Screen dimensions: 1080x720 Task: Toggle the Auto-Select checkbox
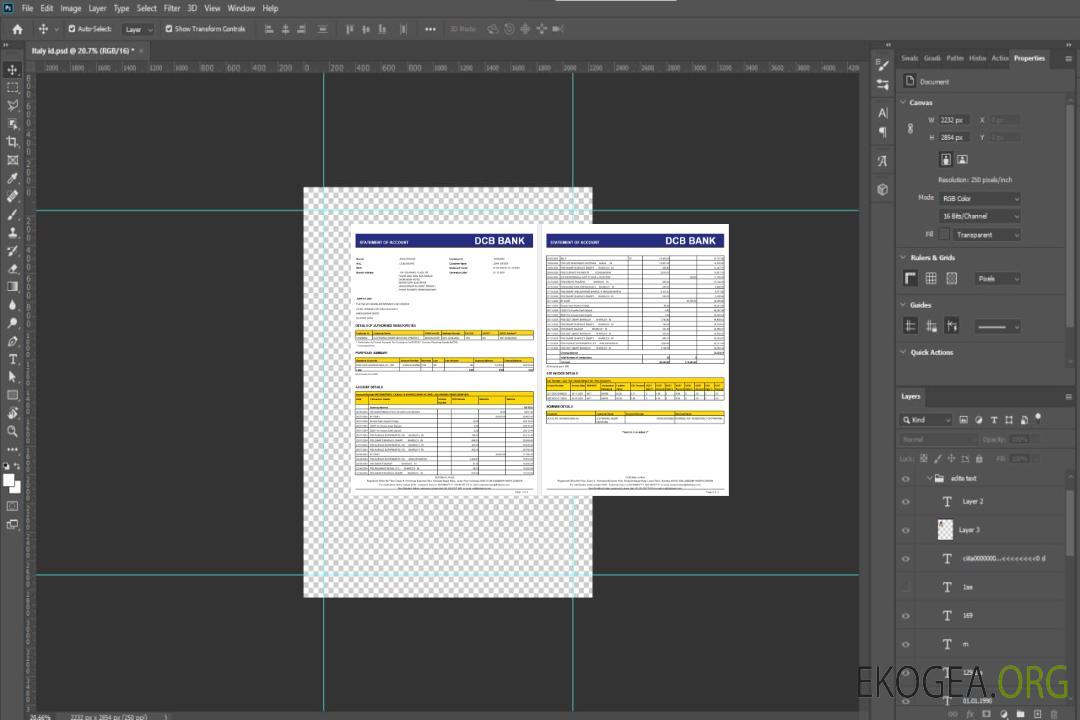(x=72, y=29)
